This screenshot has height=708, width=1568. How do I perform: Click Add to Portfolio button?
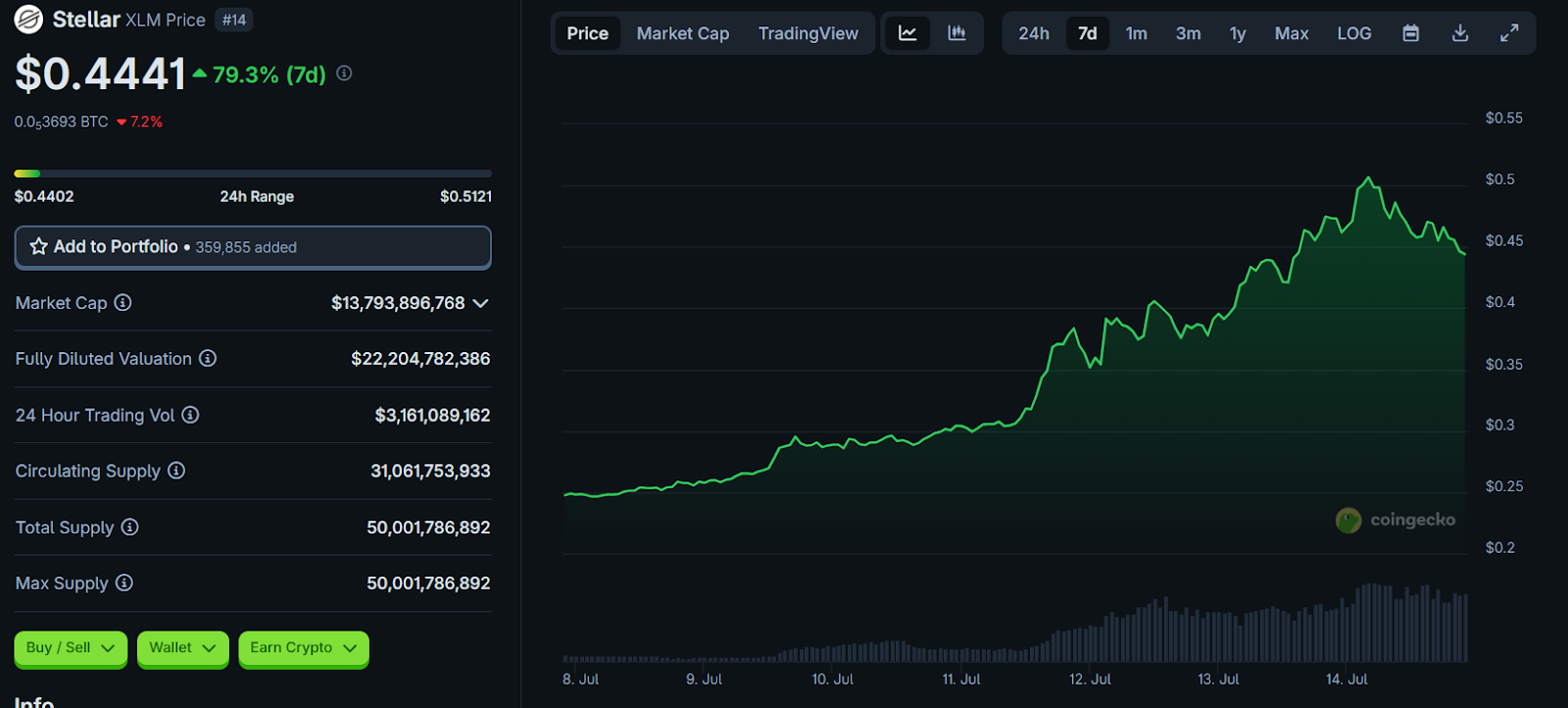pyautogui.click(x=253, y=247)
